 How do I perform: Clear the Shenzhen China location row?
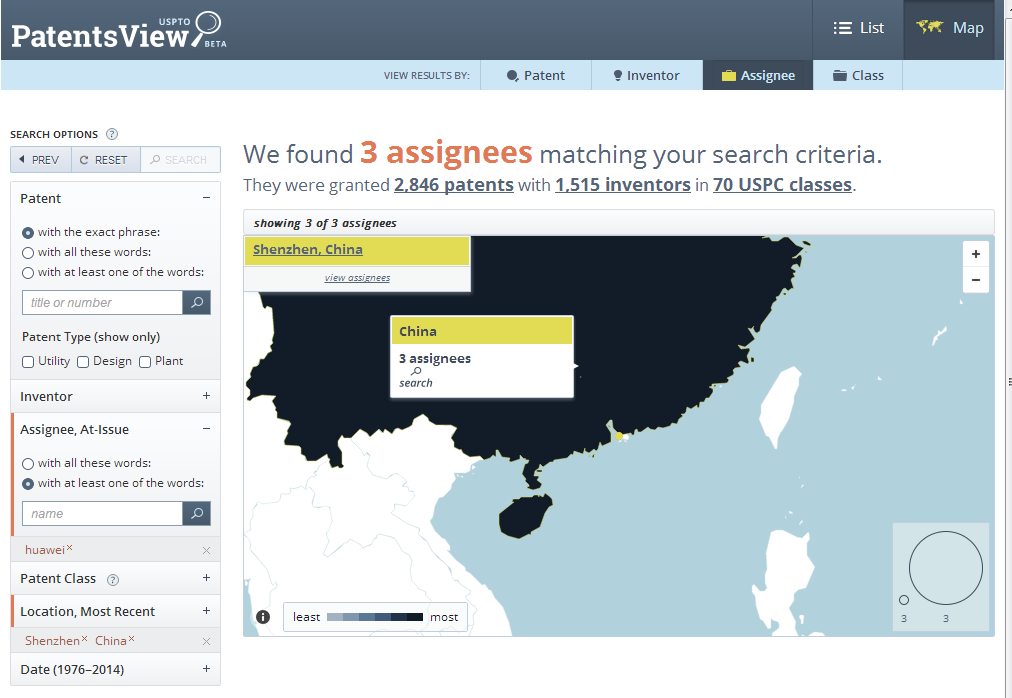206,641
